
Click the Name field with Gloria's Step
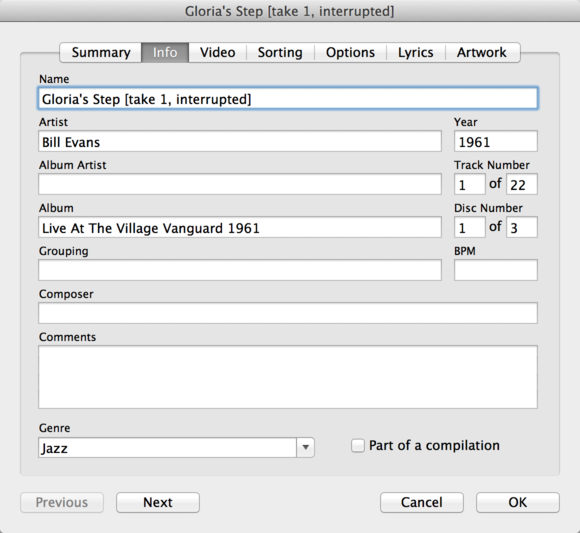point(288,98)
